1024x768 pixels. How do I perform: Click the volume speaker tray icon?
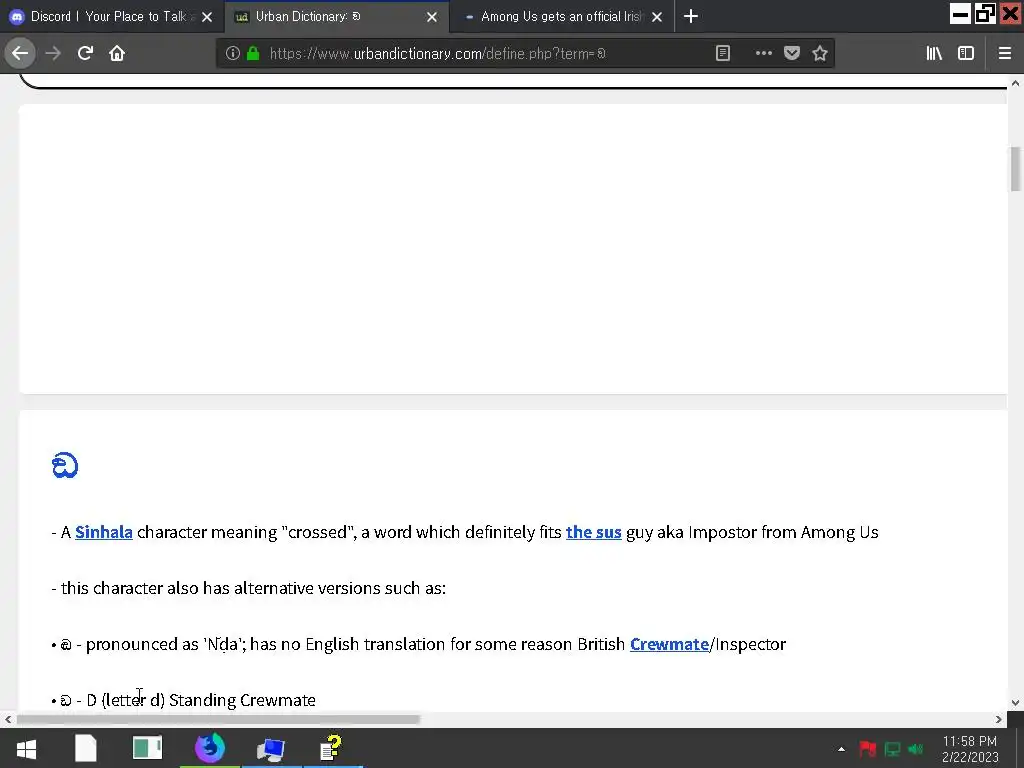pyautogui.click(x=916, y=749)
